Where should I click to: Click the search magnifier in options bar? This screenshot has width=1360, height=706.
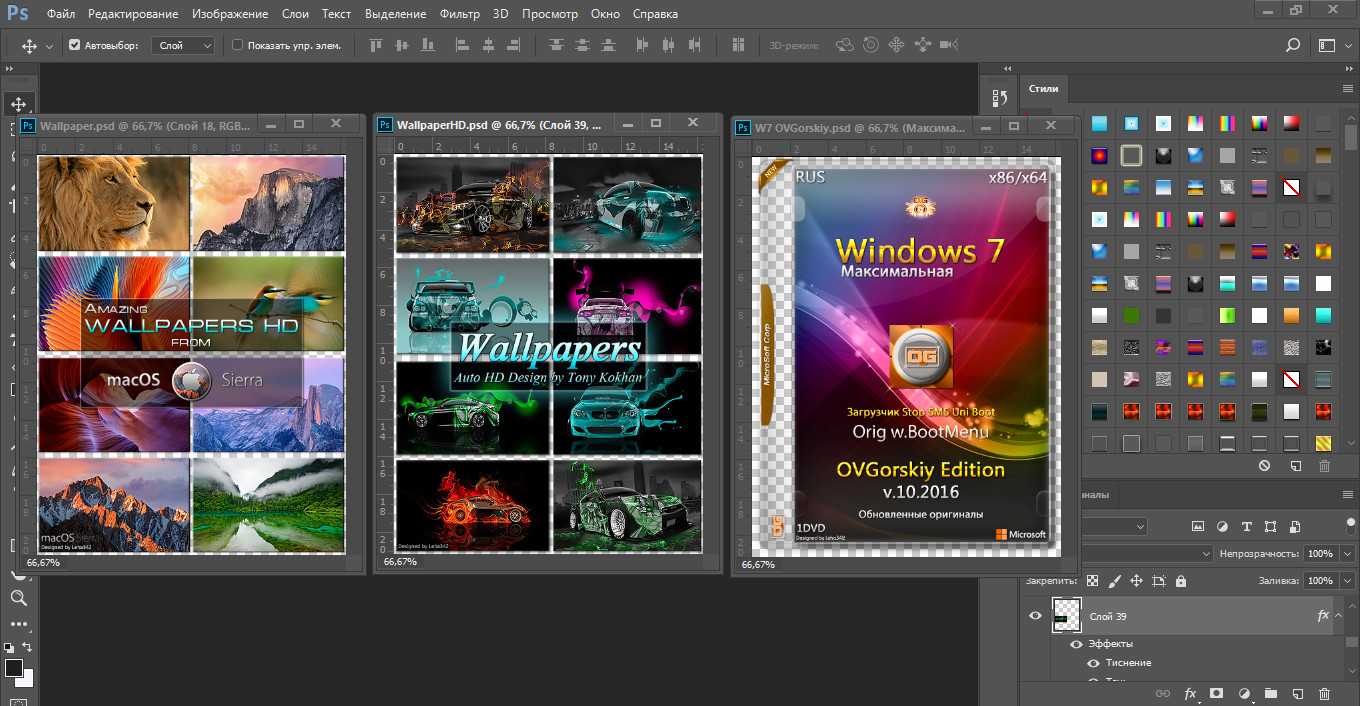[x=1293, y=45]
